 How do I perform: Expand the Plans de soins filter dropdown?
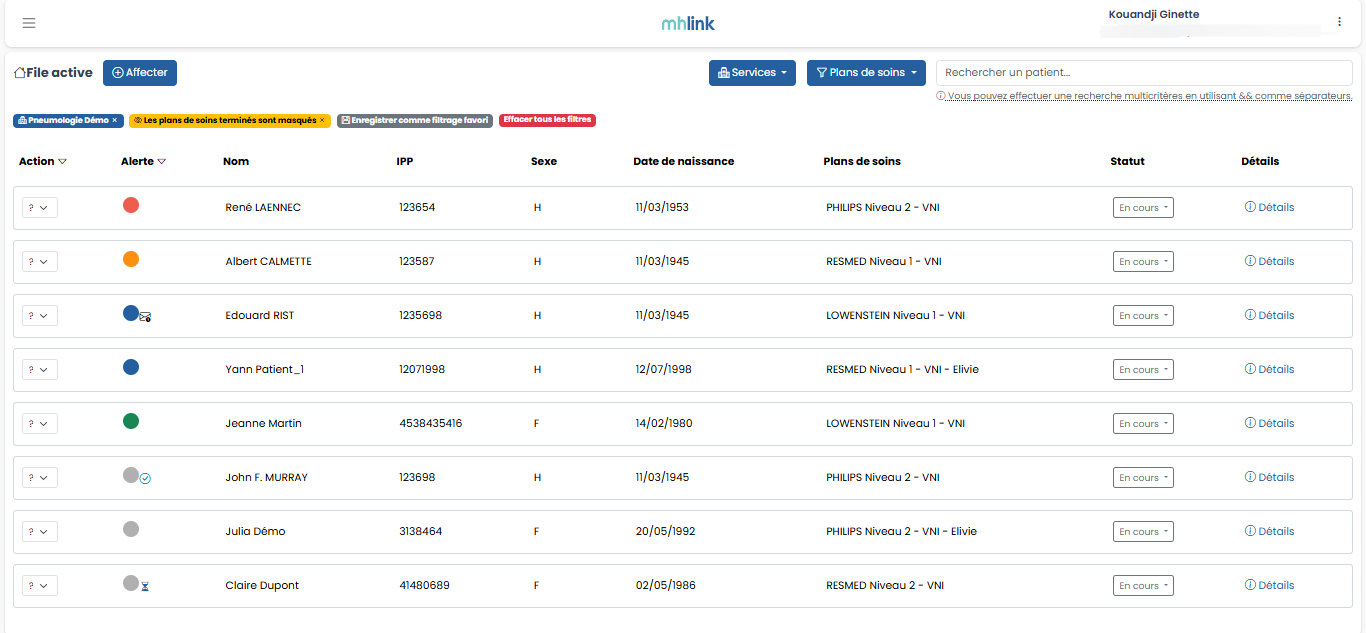point(866,73)
